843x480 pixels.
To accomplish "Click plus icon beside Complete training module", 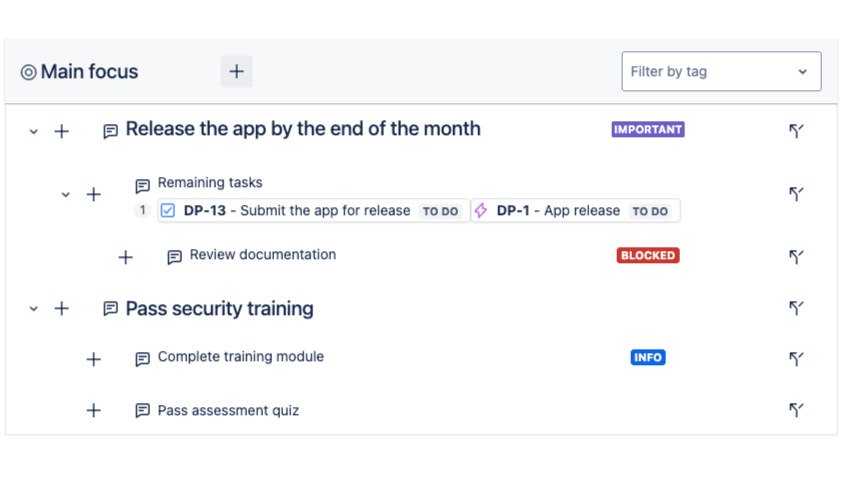I will coord(94,359).
